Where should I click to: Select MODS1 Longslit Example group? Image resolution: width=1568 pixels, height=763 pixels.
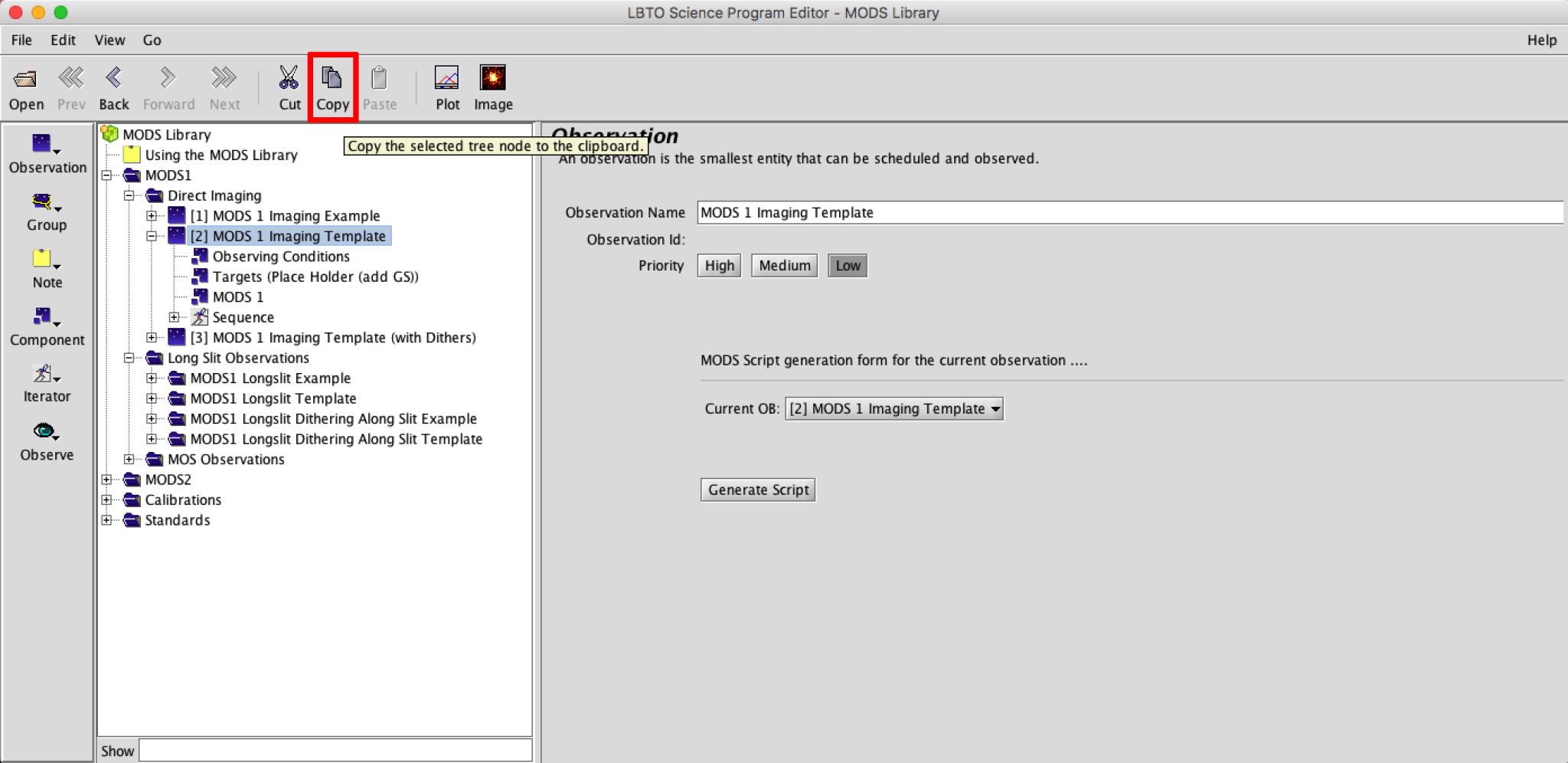point(270,378)
